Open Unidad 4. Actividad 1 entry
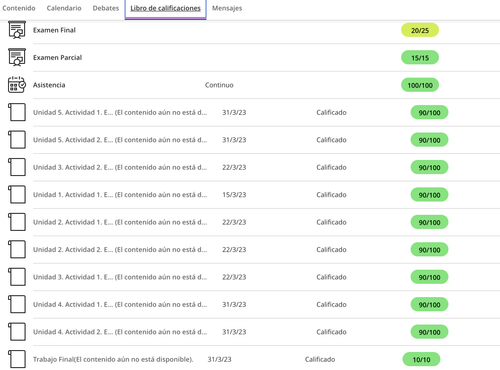The height and width of the screenshot is (370, 500). pos(120,304)
